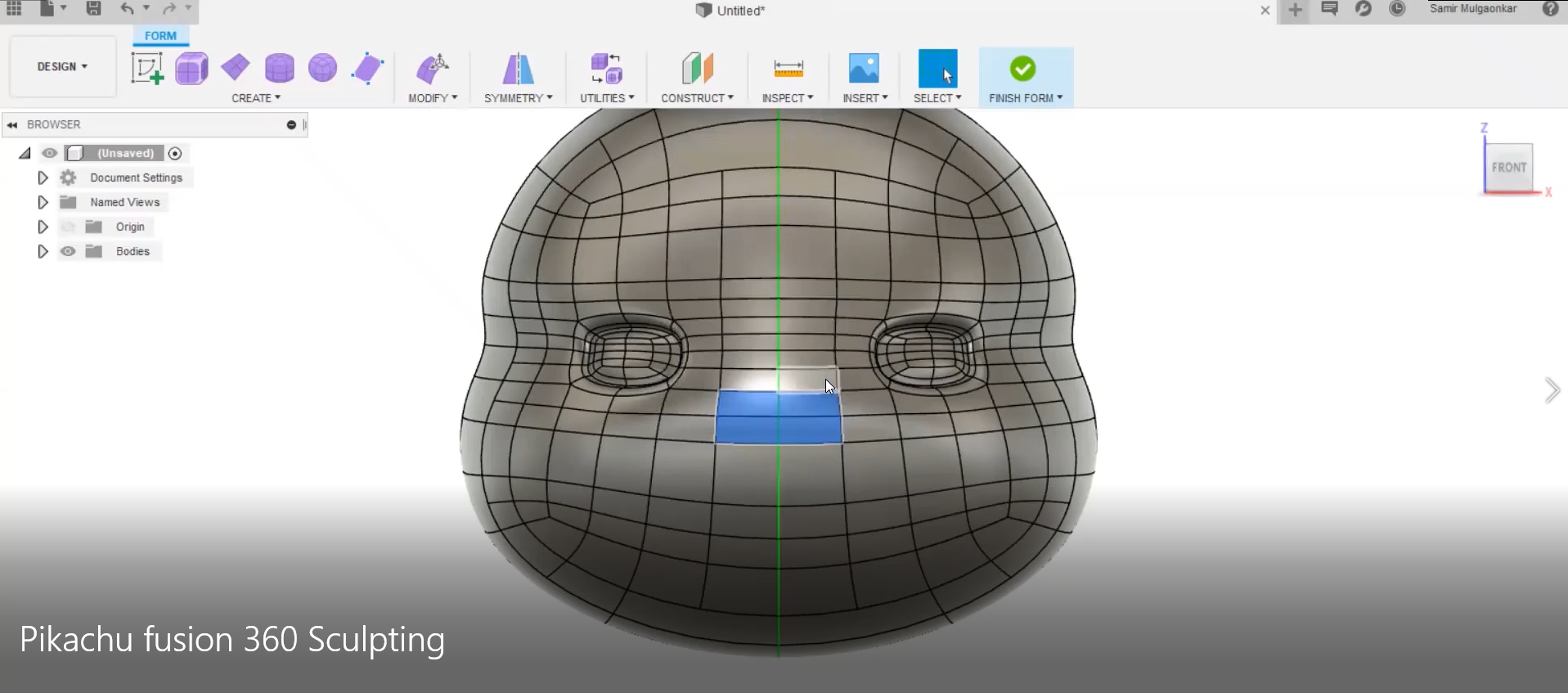
Task: Select the Quadball form tool
Action: [323, 68]
